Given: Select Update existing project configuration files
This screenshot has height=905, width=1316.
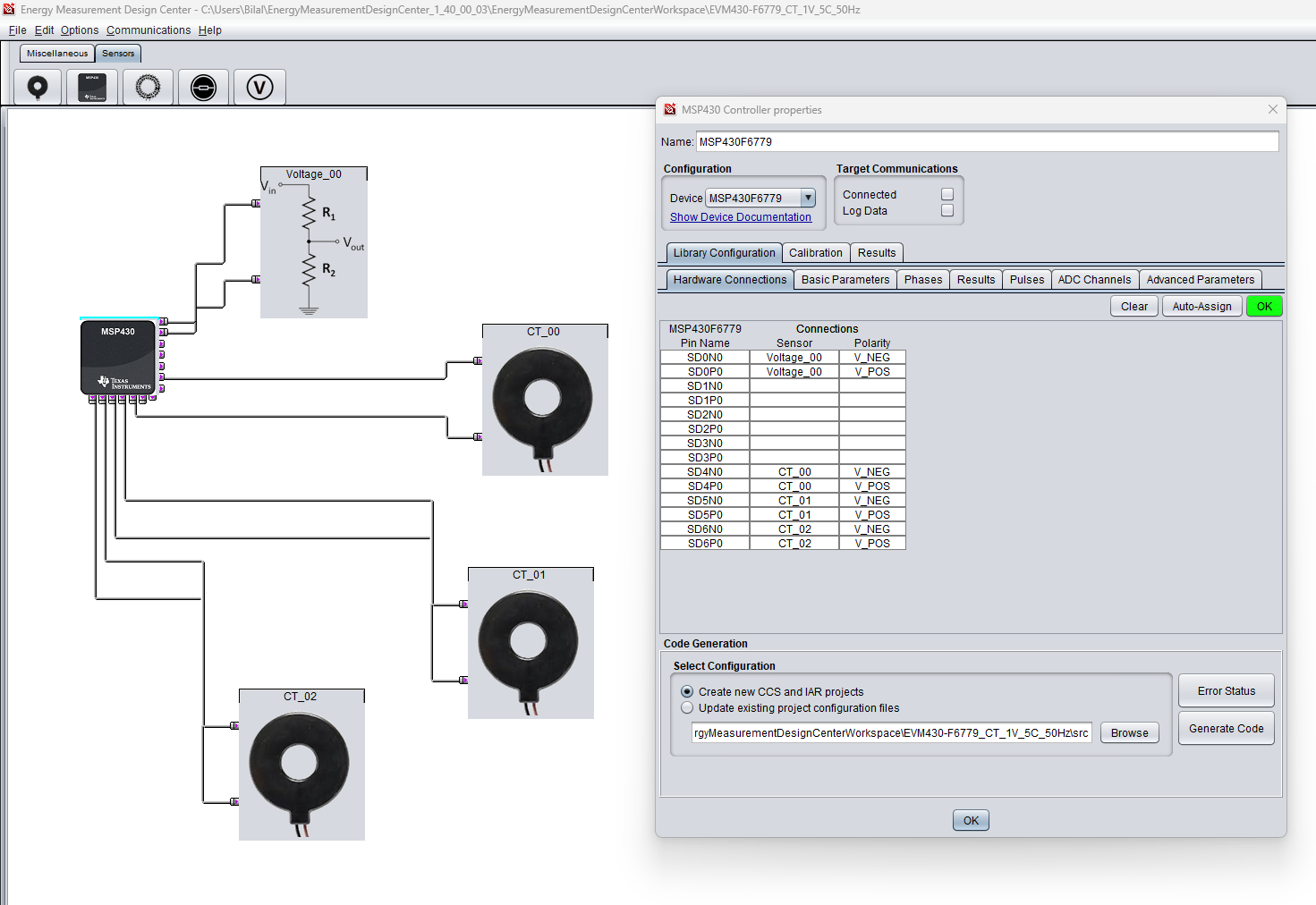Looking at the screenshot, I should tap(687, 707).
